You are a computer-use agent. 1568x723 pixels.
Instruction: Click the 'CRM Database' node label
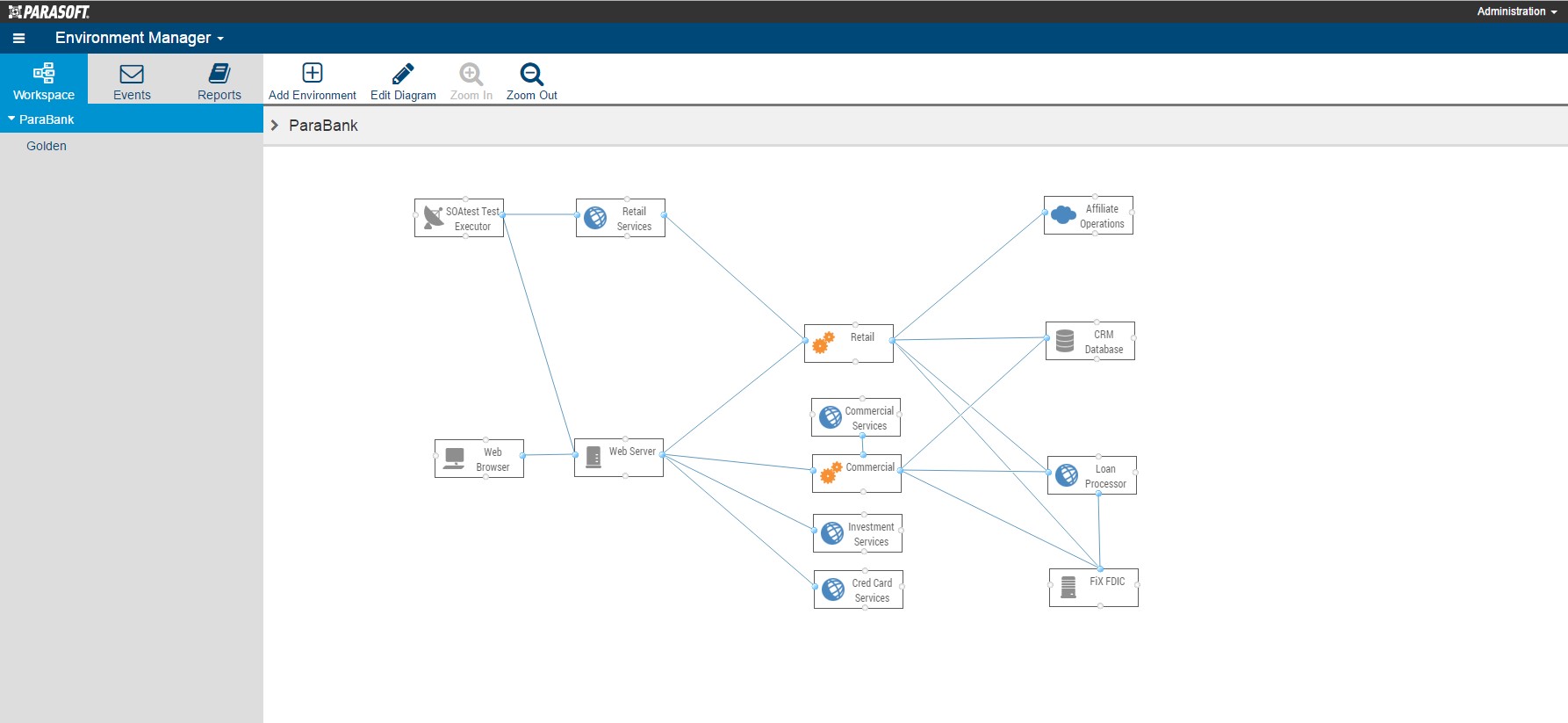point(1104,342)
